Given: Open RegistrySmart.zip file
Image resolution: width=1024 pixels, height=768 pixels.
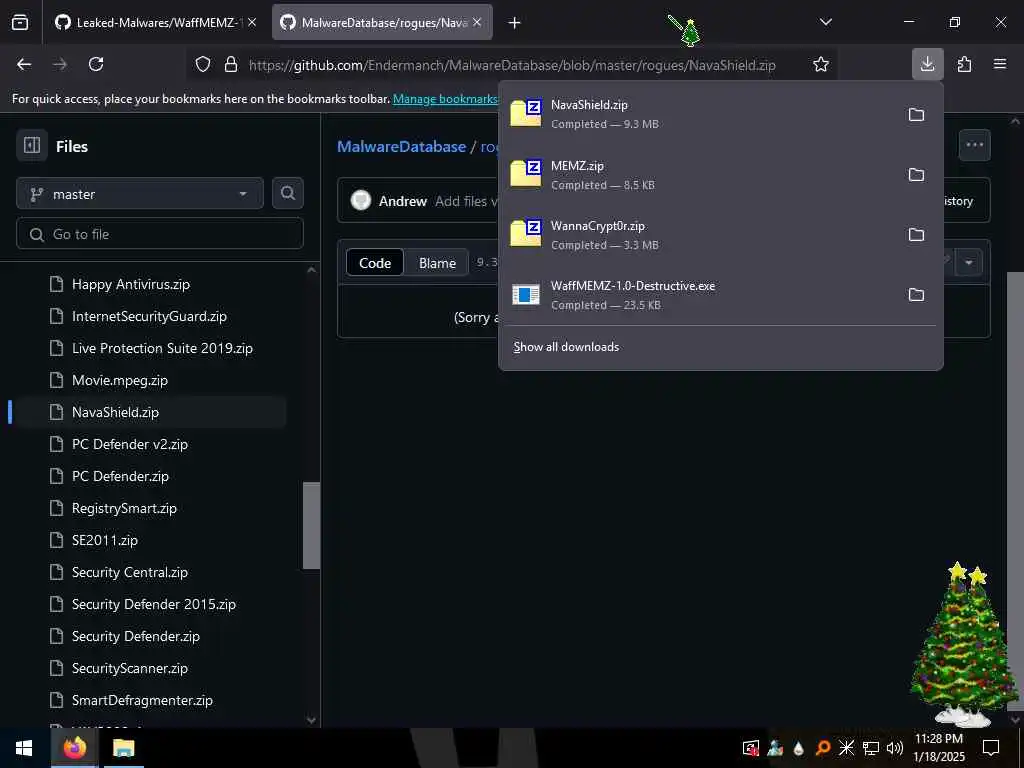Looking at the screenshot, I should tap(124, 508).
